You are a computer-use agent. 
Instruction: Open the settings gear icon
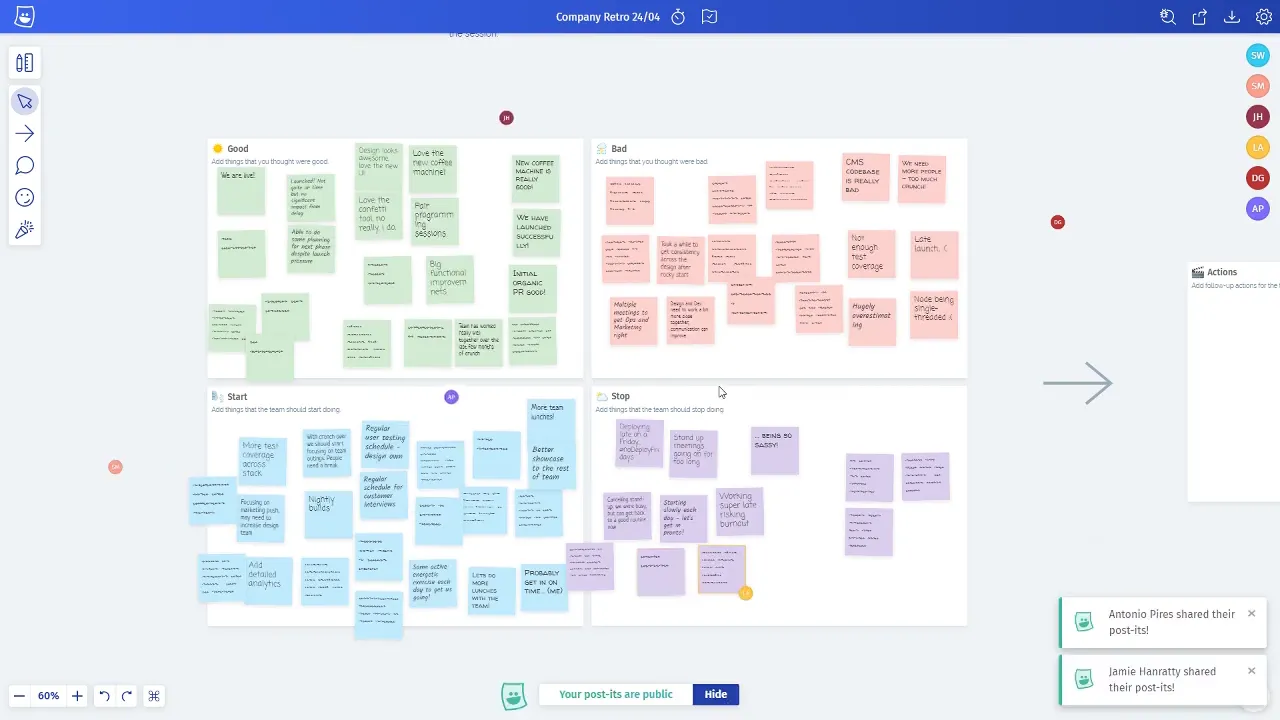[1264, 17]
